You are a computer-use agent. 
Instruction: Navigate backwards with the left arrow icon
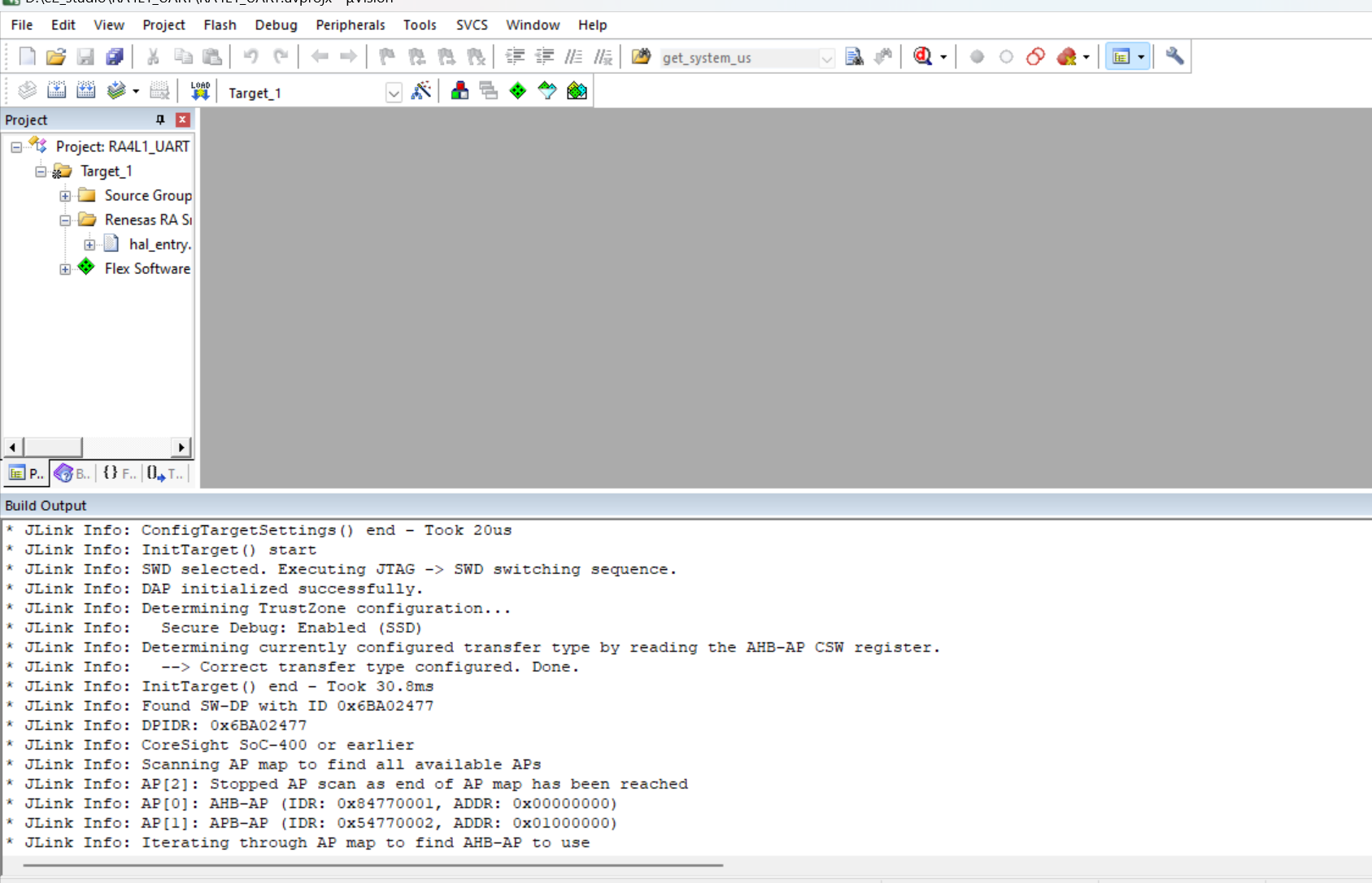(320, 57)
